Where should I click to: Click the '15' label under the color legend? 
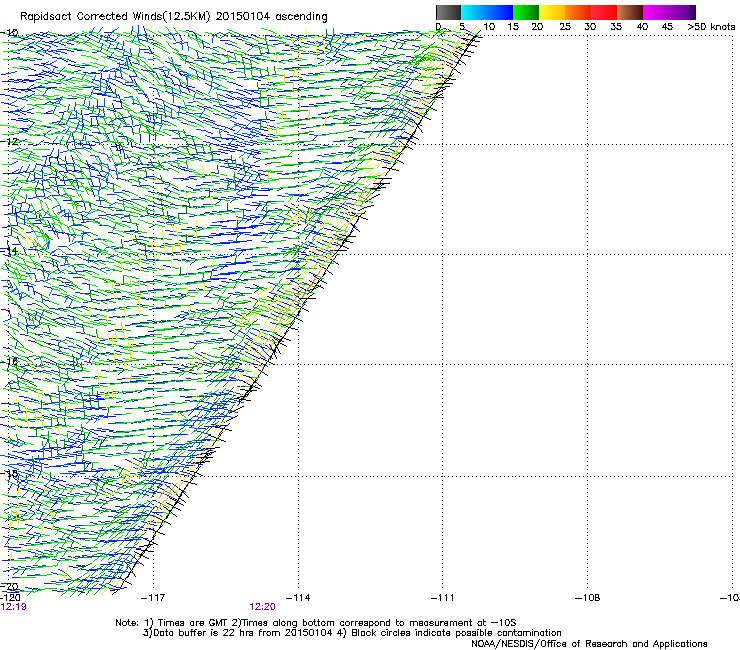click(x=513, y=27)
